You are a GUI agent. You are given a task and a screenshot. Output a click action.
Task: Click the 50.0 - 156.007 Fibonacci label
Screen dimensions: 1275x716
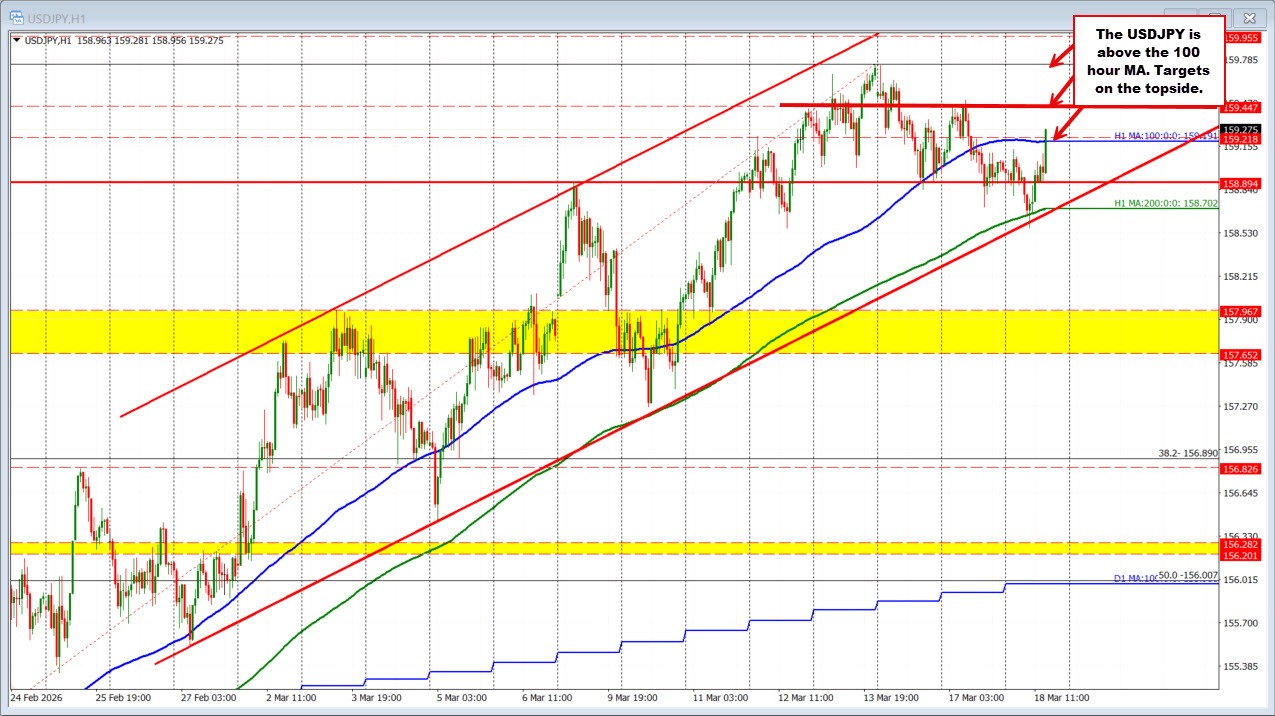[x=1187, y=575]
